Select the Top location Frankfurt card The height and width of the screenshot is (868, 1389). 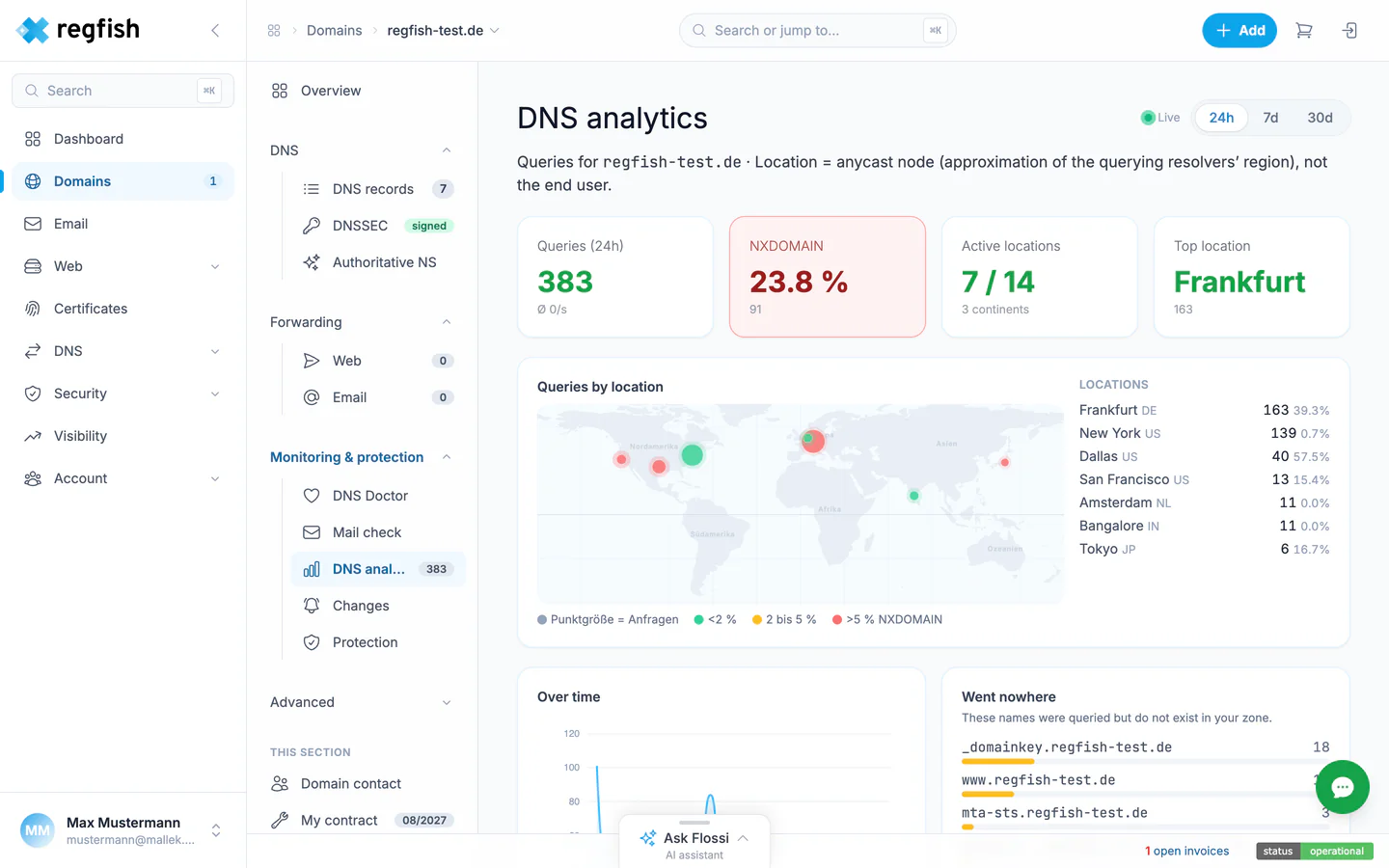1252,277
